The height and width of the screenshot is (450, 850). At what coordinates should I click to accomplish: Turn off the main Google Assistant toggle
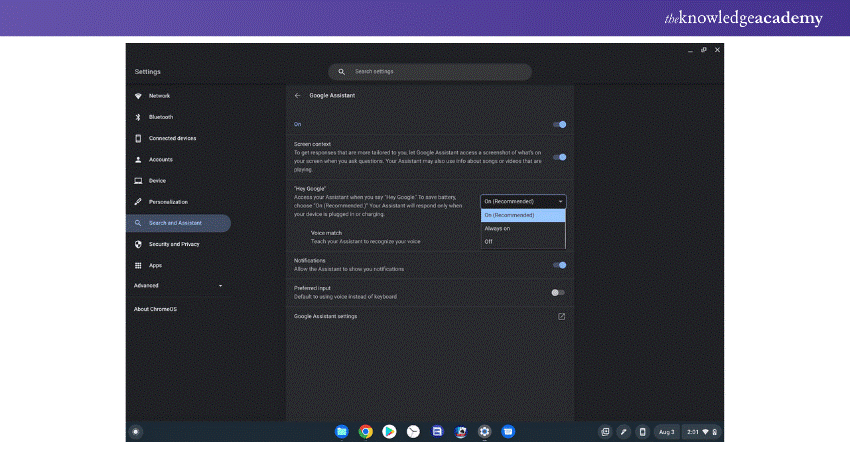coord(559,124)
